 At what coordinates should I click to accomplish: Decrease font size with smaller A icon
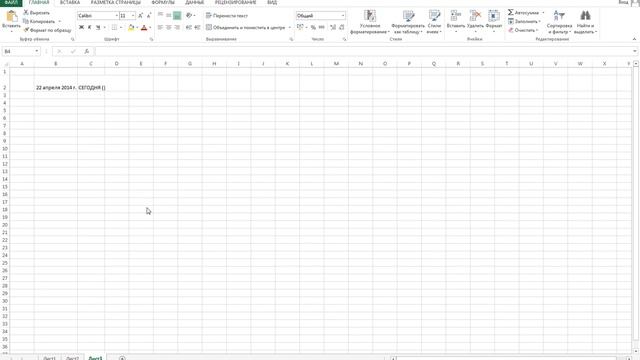click(x=149, y=16)
